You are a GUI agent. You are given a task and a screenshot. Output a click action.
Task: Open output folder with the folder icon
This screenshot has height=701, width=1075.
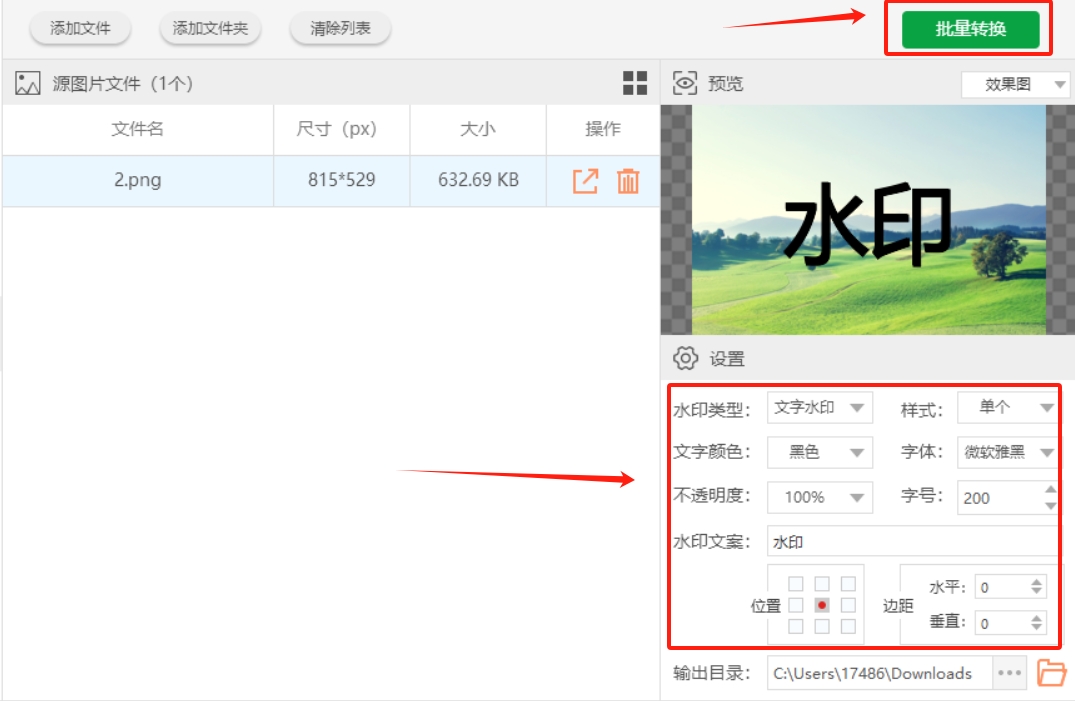click(x=1051, y=672)
